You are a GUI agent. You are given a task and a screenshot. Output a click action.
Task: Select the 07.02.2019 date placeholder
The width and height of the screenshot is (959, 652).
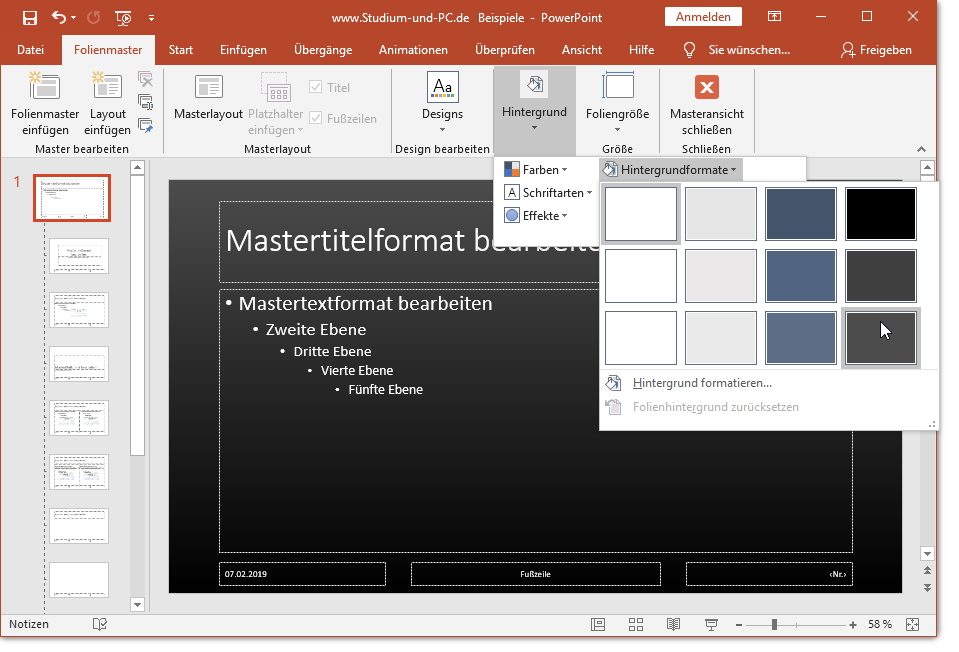(302, 574)
